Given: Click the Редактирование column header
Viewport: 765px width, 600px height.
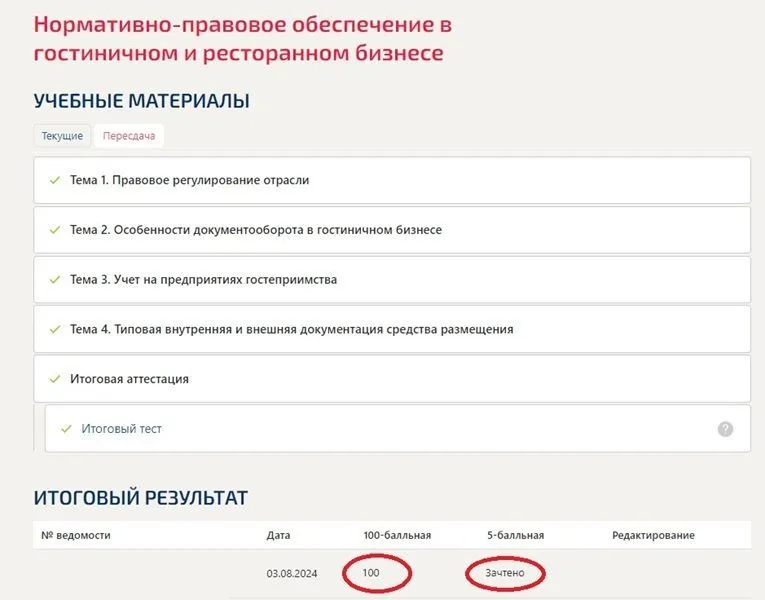Looking at the screenshot, I should (653, 535).
